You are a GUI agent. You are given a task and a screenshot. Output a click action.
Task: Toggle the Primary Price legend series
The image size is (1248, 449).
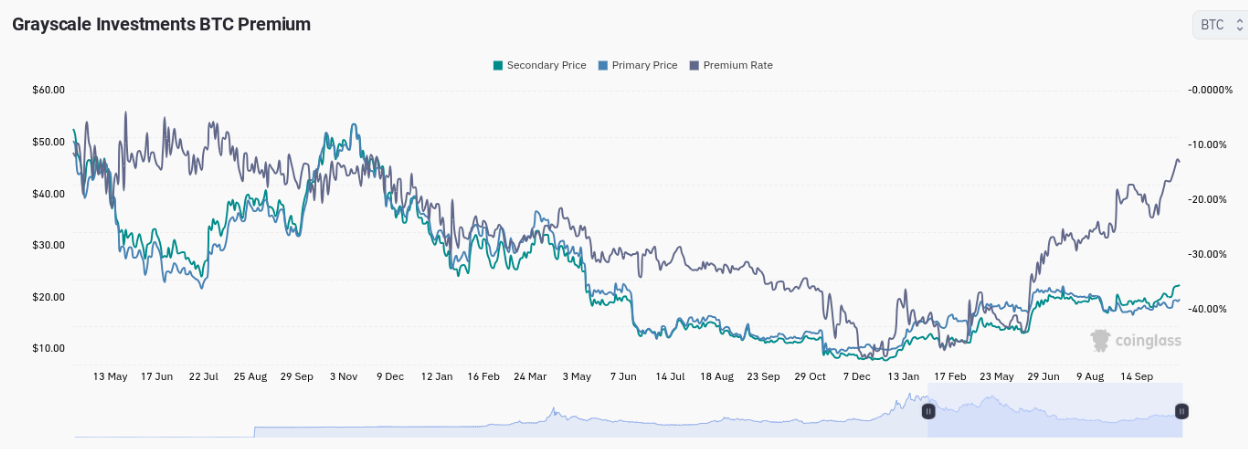point(637,65)
